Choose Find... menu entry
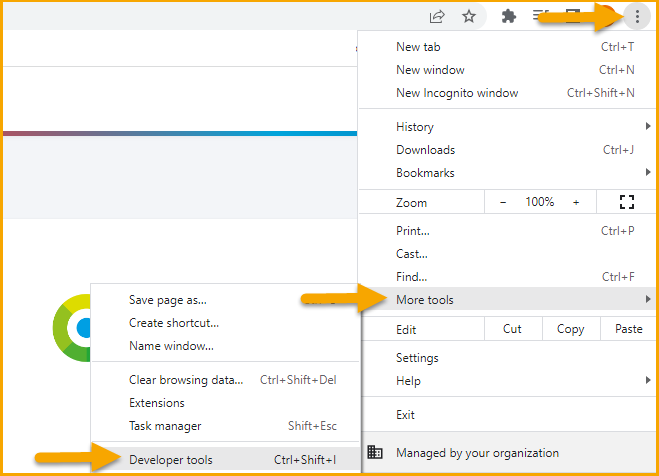The height and width of the screenshot is (476, 659). tap(507, 276)
